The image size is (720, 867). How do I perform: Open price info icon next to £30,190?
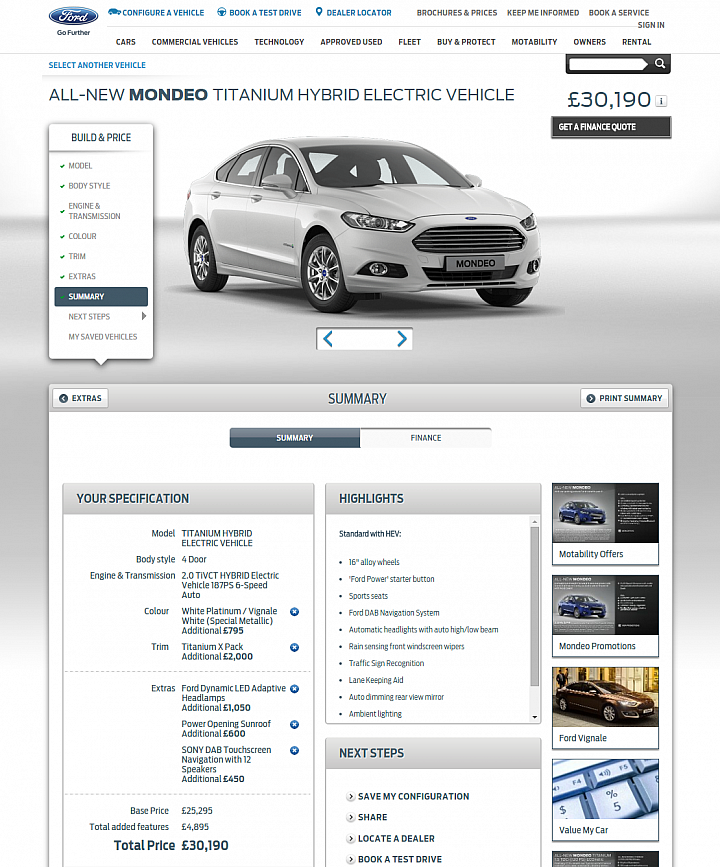pyautogui.click(x=661, y=101)
